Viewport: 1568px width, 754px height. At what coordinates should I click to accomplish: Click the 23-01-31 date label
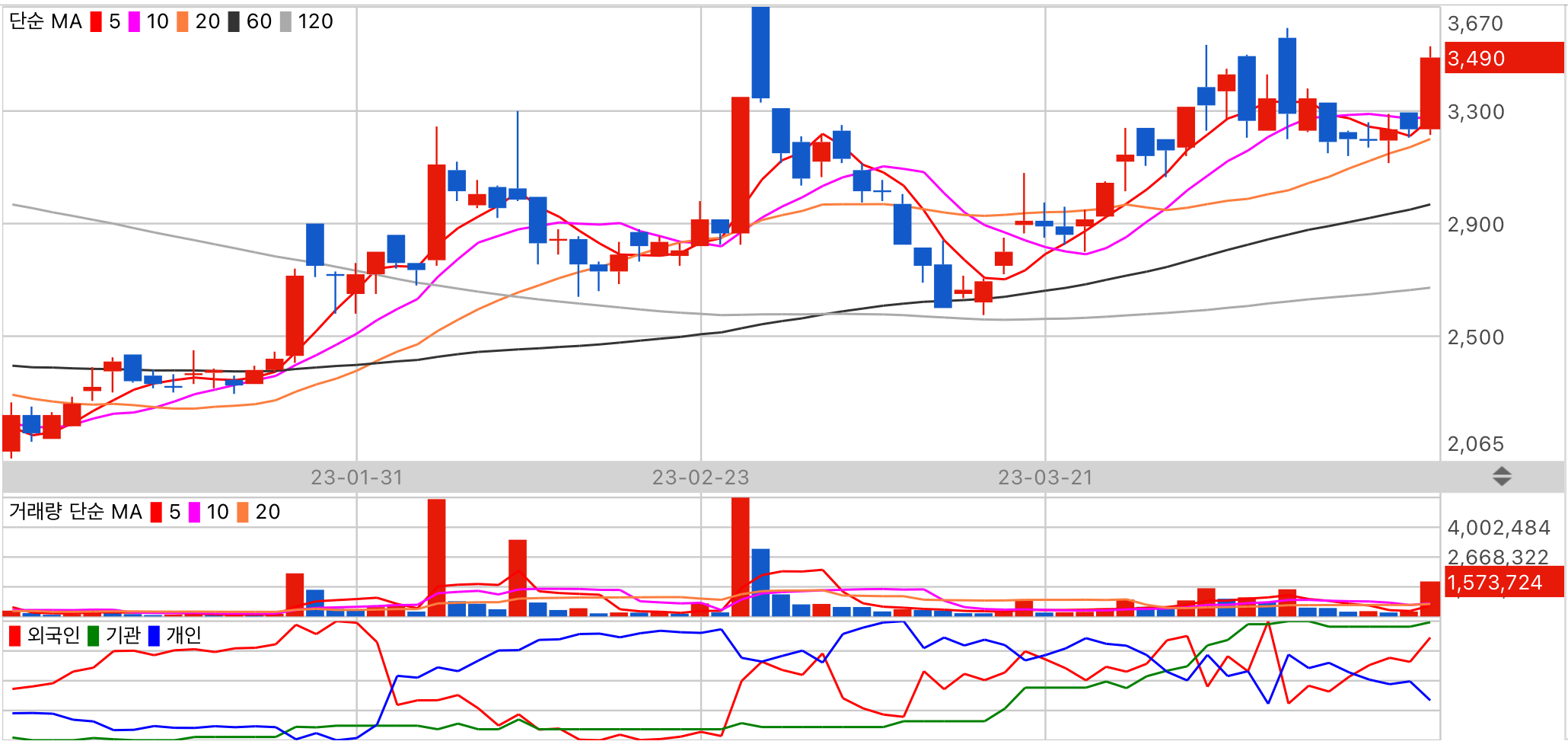[356, 478]
